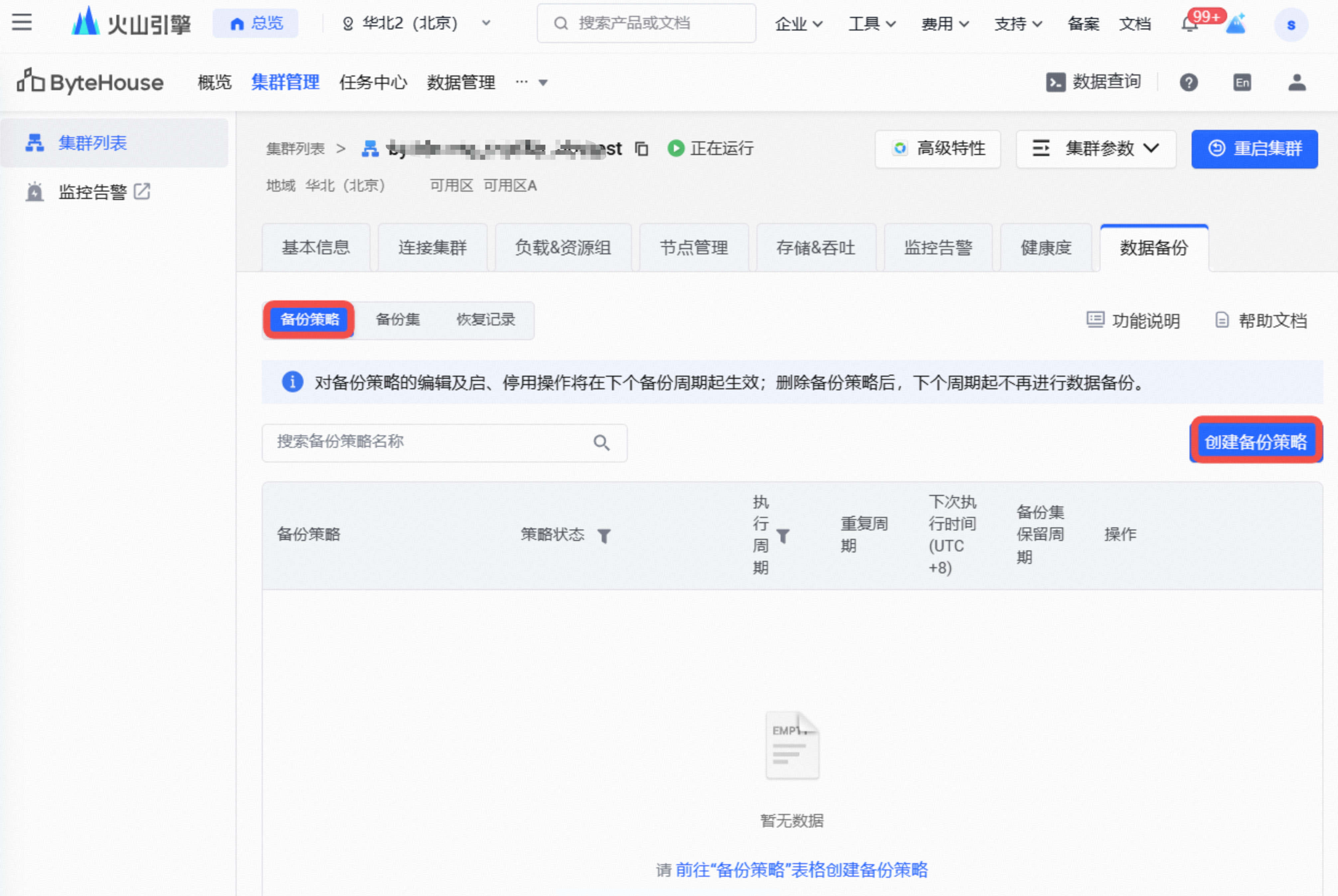The width and height of the screenshot is (1338, 896).
Task: Expand the more navigation items ellipsis
Action: pyautogui.click(x=532, y=82)
